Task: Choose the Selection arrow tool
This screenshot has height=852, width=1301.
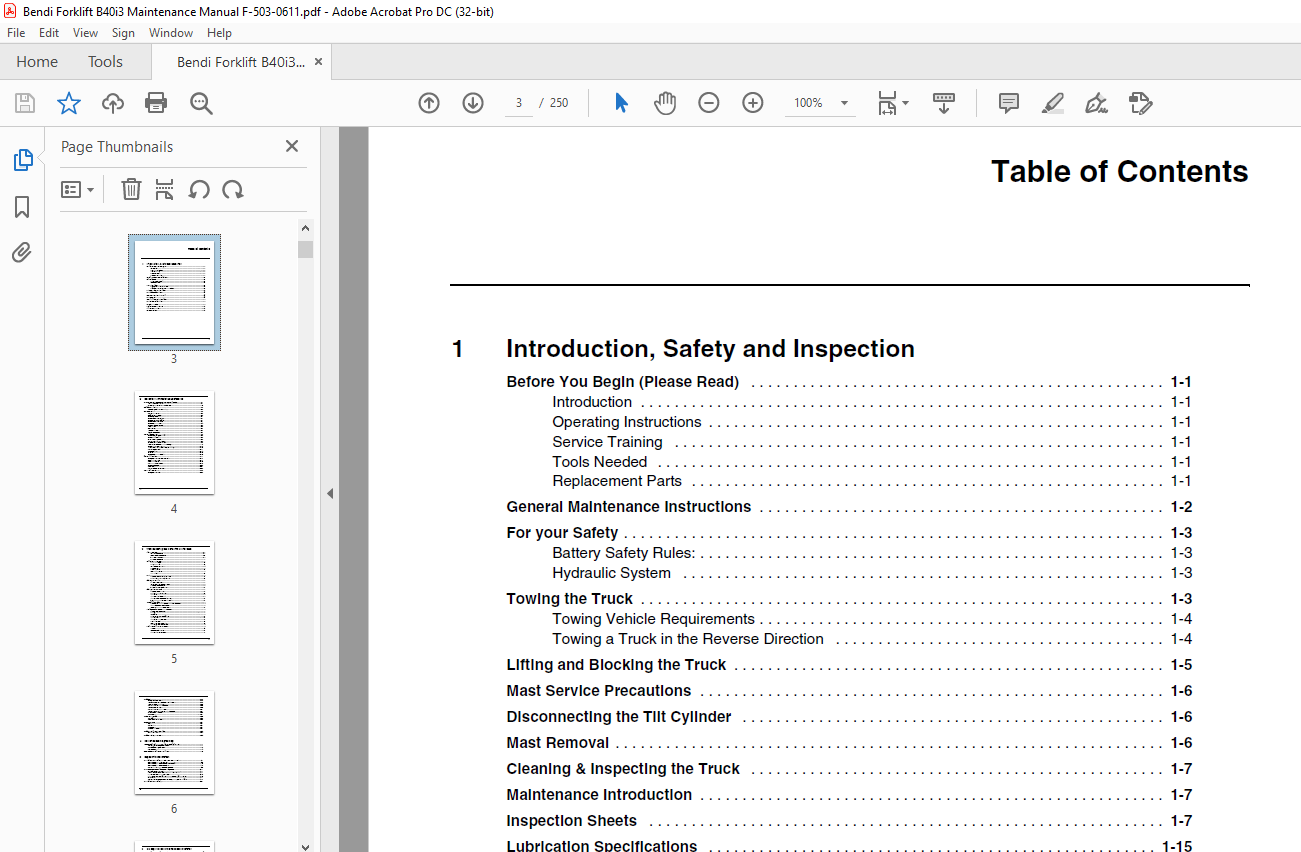Action: 621,103
